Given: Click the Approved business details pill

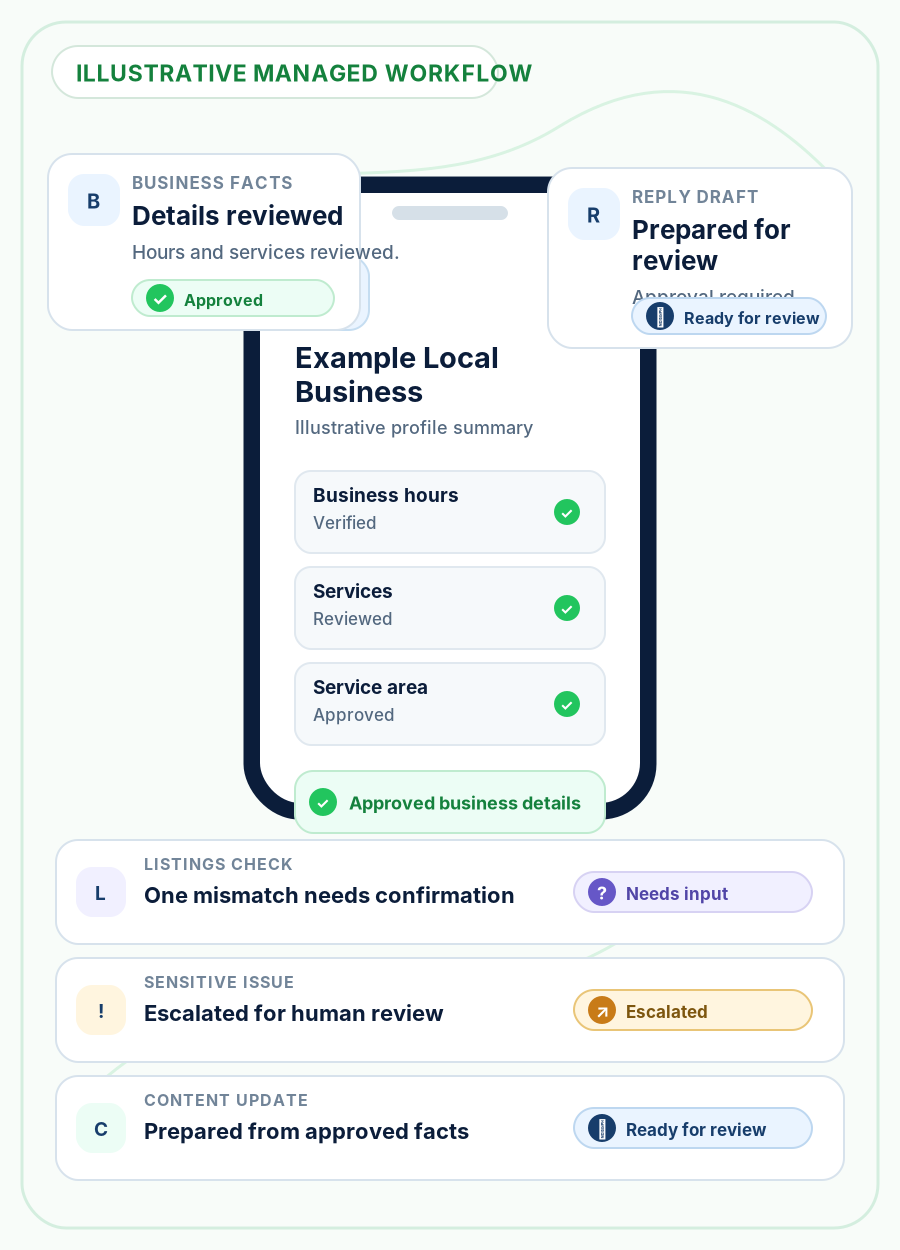Looking at the screenshot, I should click(x=450, y=802).
